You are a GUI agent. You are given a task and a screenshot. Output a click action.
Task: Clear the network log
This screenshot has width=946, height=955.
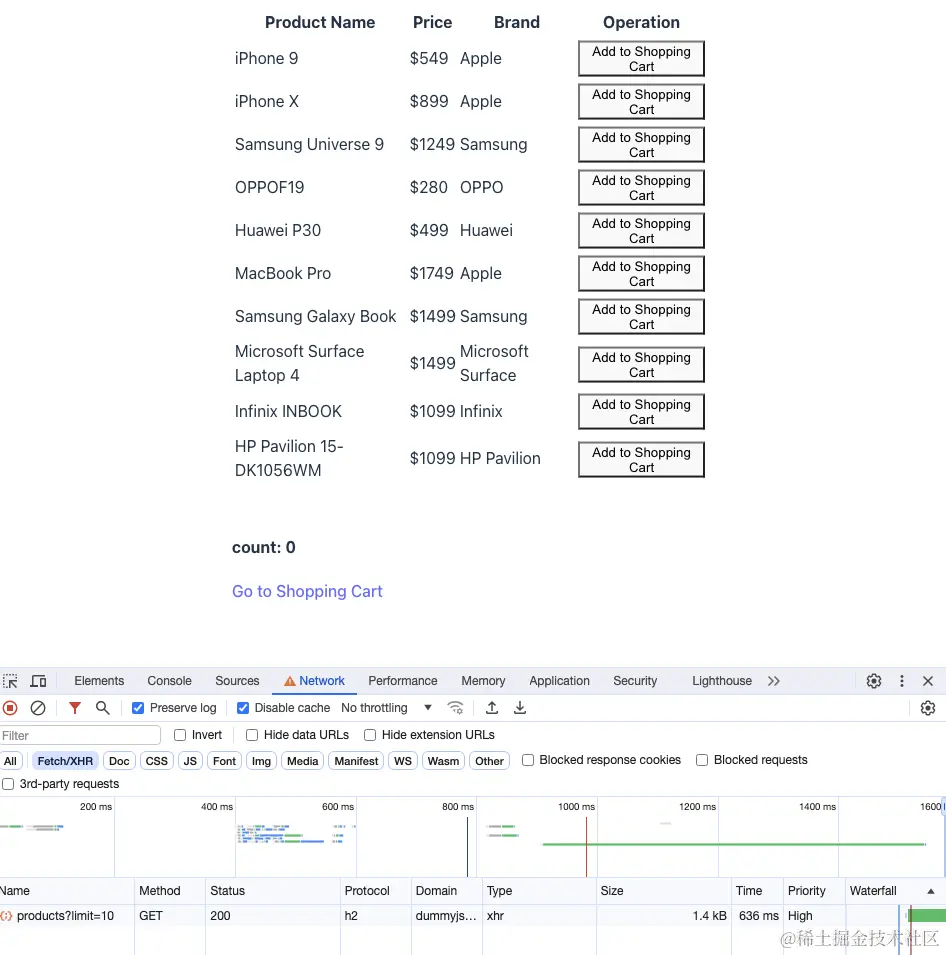(x=38, y=708)
